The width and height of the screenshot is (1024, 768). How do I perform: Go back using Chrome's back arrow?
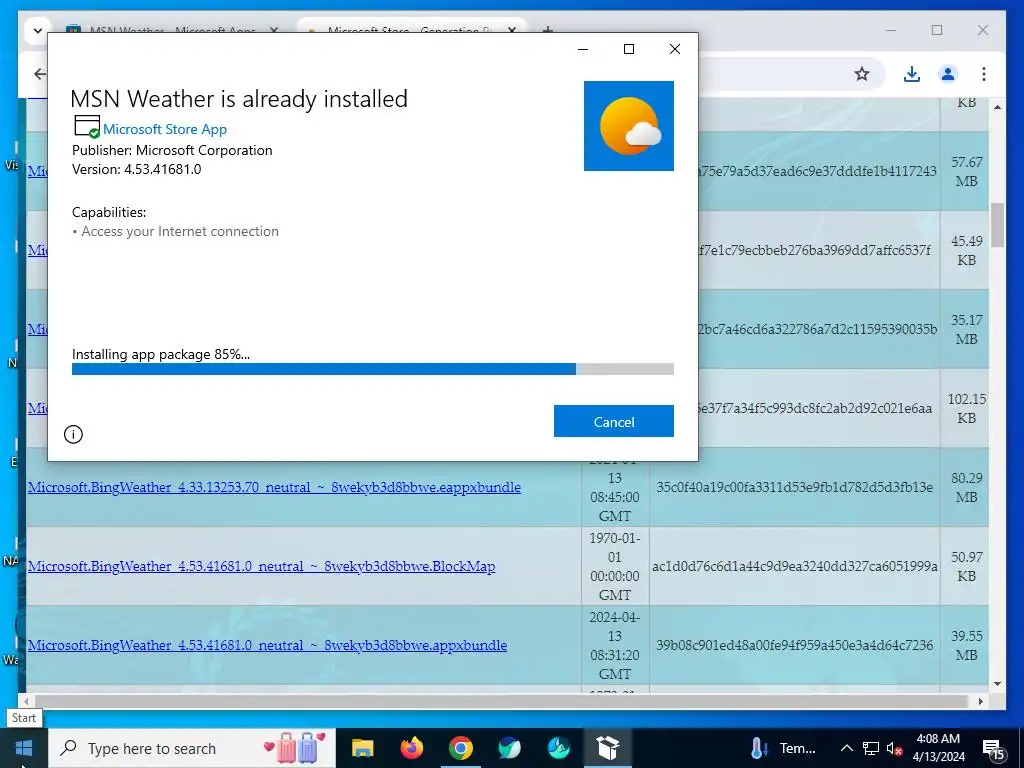click(x=40, y=74)
